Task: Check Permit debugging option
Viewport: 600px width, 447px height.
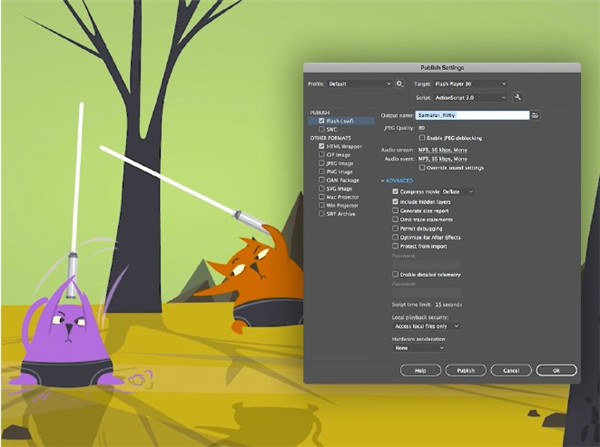Action: point(395,228)
